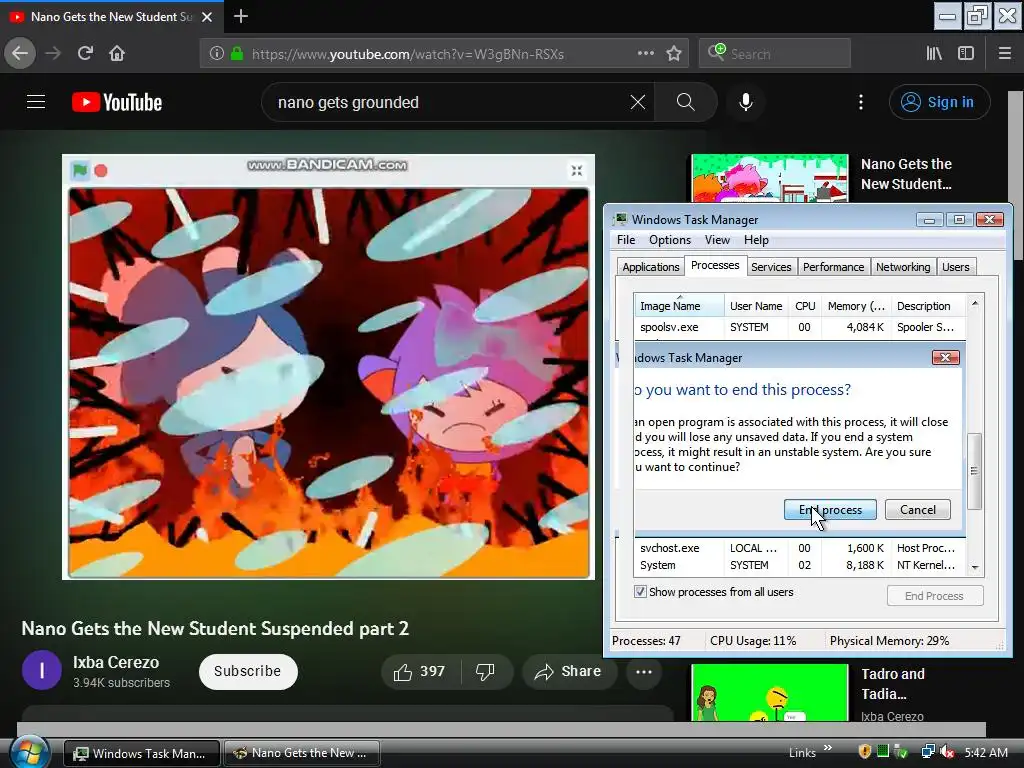
Task: Close the Nano Gets the New Student tab
Action: click(207, 17)
